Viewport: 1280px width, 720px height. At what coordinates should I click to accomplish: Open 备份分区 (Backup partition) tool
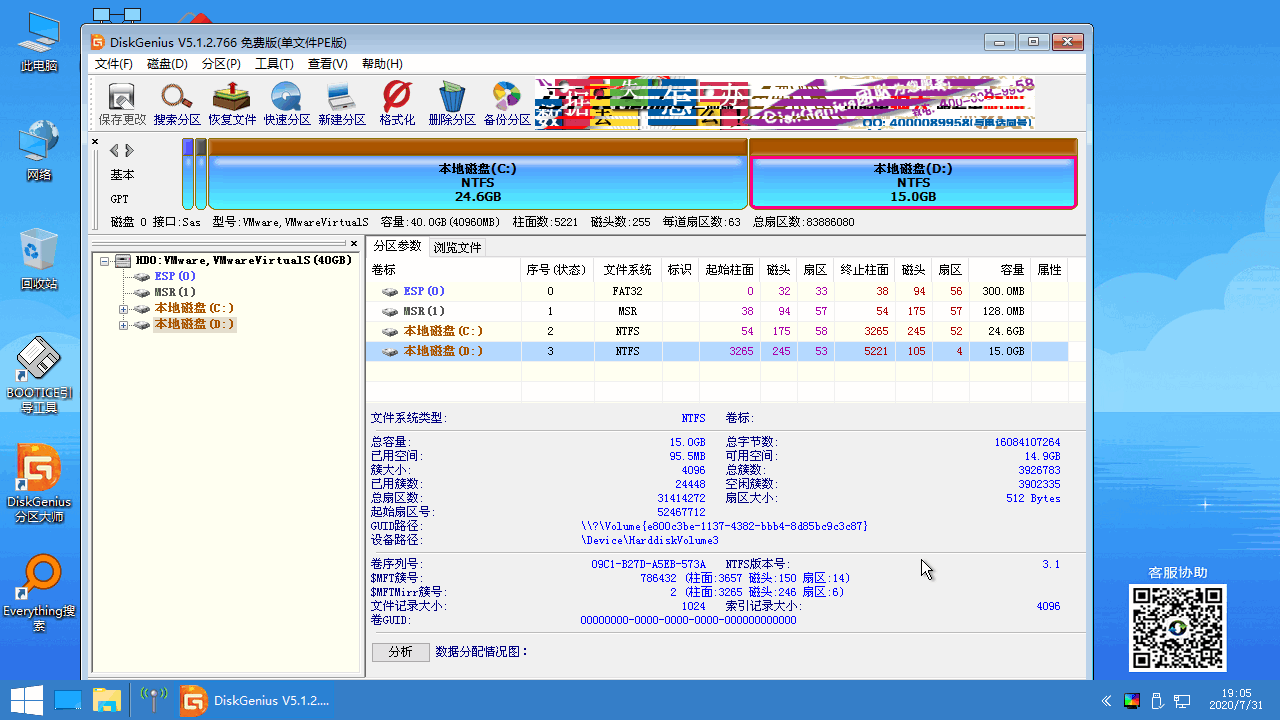(x=507, y=104)
